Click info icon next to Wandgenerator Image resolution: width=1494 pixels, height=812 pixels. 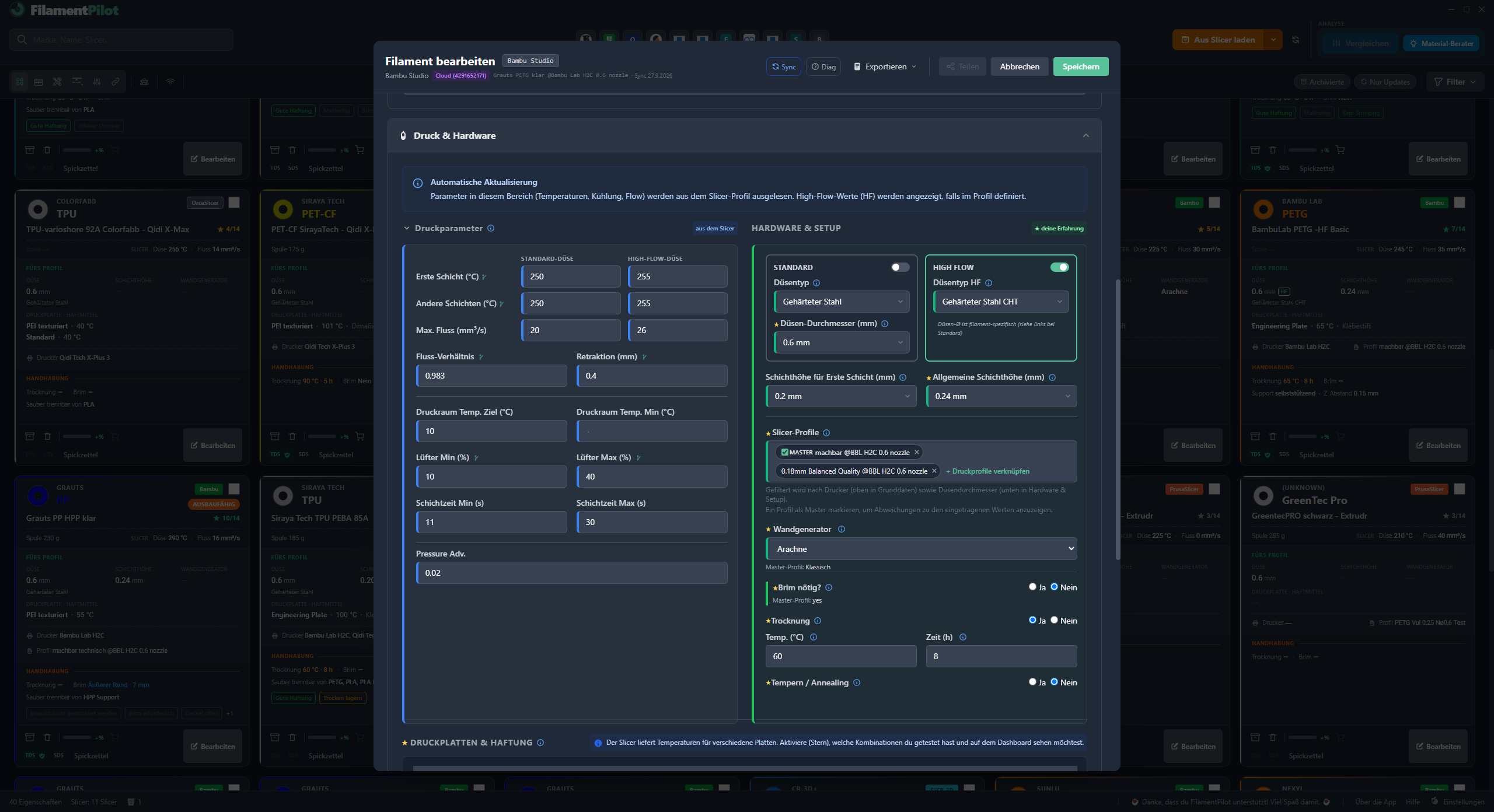pos(842,529)
